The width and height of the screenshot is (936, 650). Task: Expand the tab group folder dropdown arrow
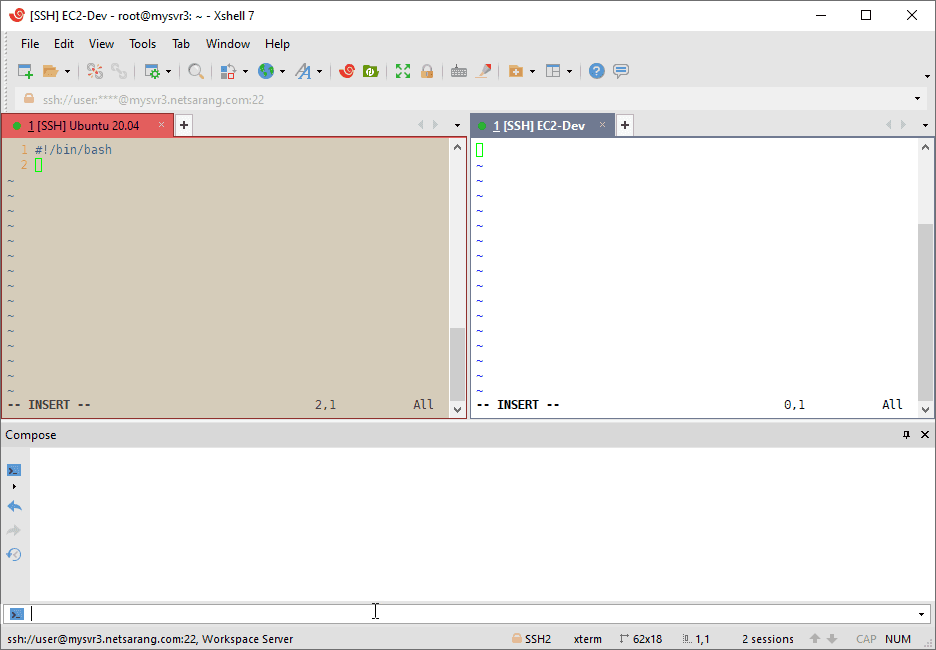click(x=532, y=72)
